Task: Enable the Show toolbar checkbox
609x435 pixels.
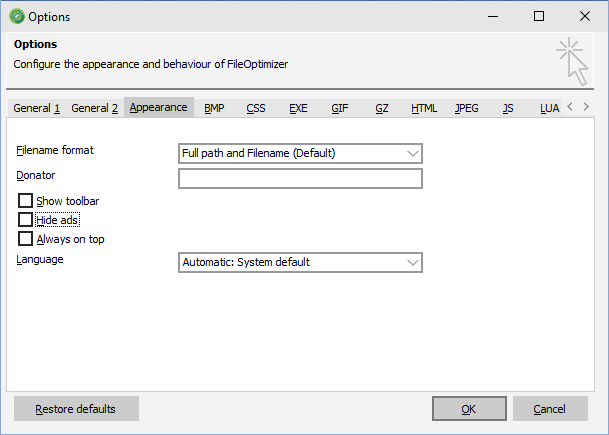Action: pos(25,201)
